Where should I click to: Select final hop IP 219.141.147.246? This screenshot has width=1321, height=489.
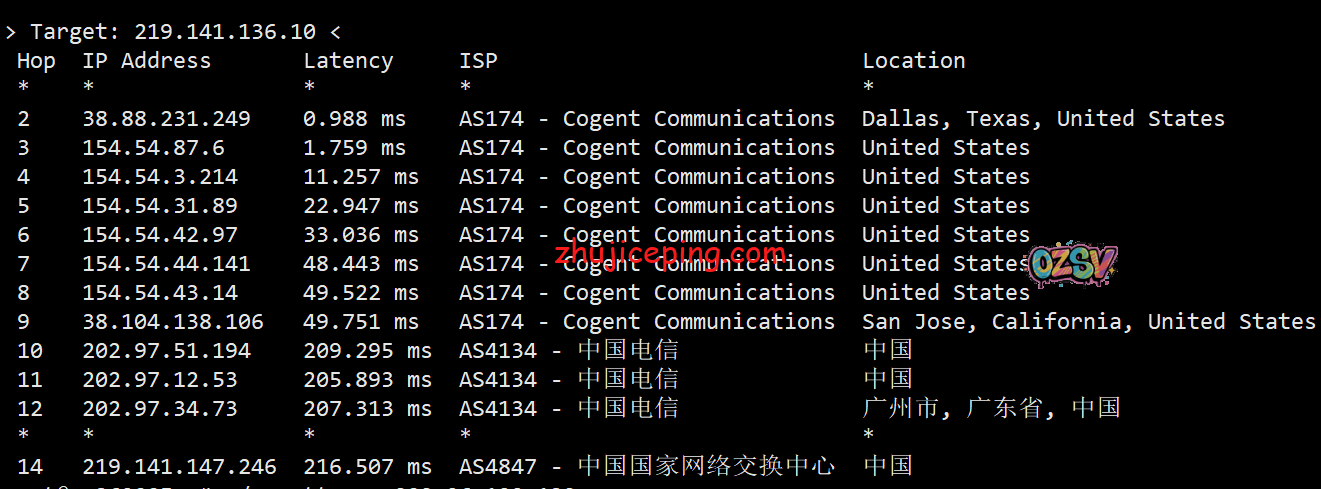pyautogui.click(x=179, y=467)
